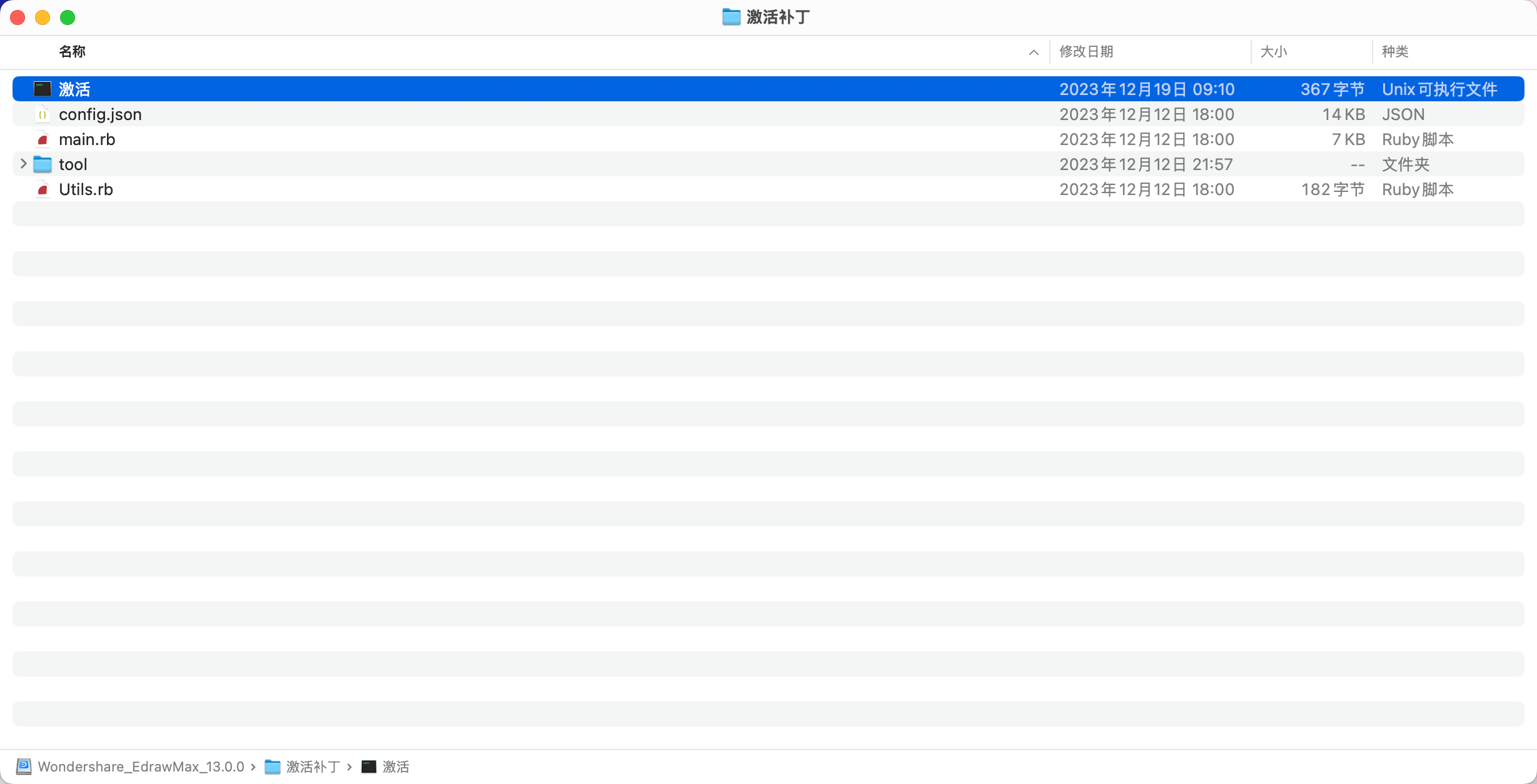Image resolution: width=1537 pixels, height=784 pixels.
Task: Select main.rb file name
Action: [87, 139]
